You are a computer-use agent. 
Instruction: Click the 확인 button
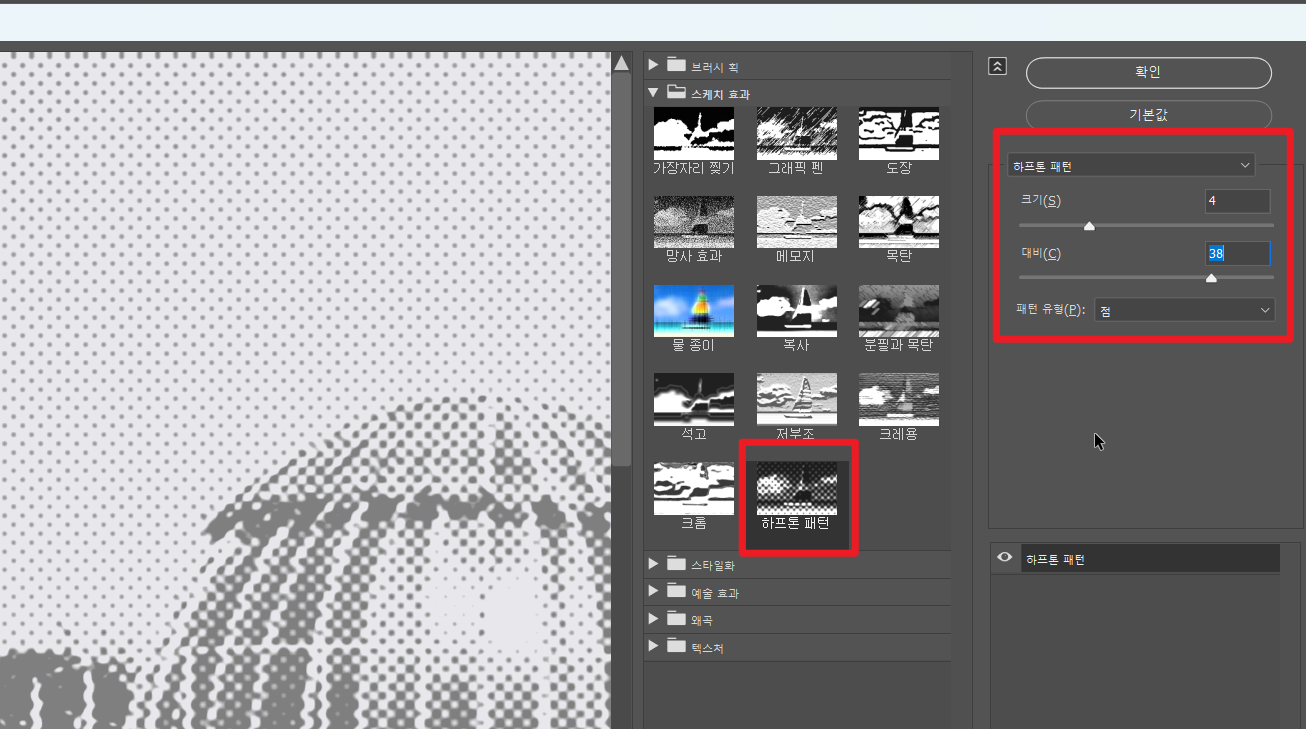(x=1148, y=73)
